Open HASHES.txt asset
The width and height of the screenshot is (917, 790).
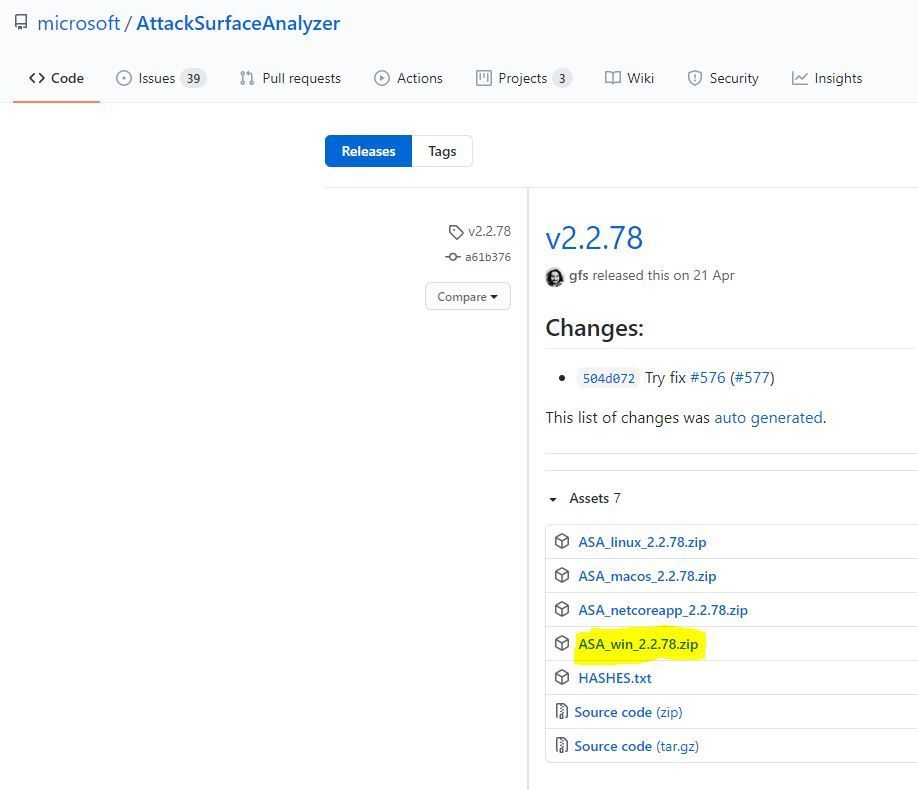click(615, 678)
